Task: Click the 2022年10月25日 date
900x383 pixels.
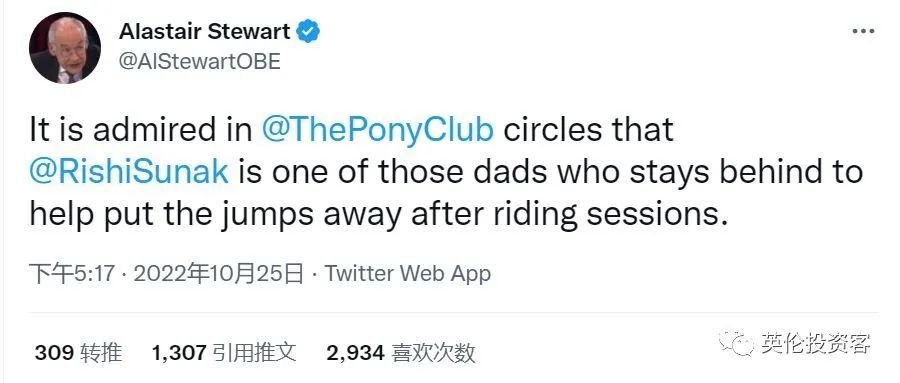Action: click(x=218, y=274)
